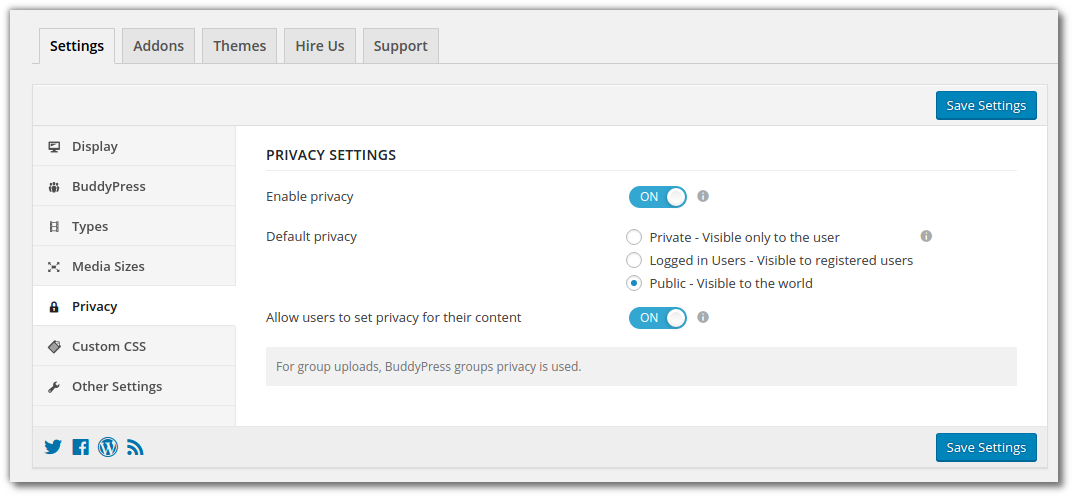Click the lock icon for Privacy
This screenshot has width=1074, height=498.
(x=54, y=307)
